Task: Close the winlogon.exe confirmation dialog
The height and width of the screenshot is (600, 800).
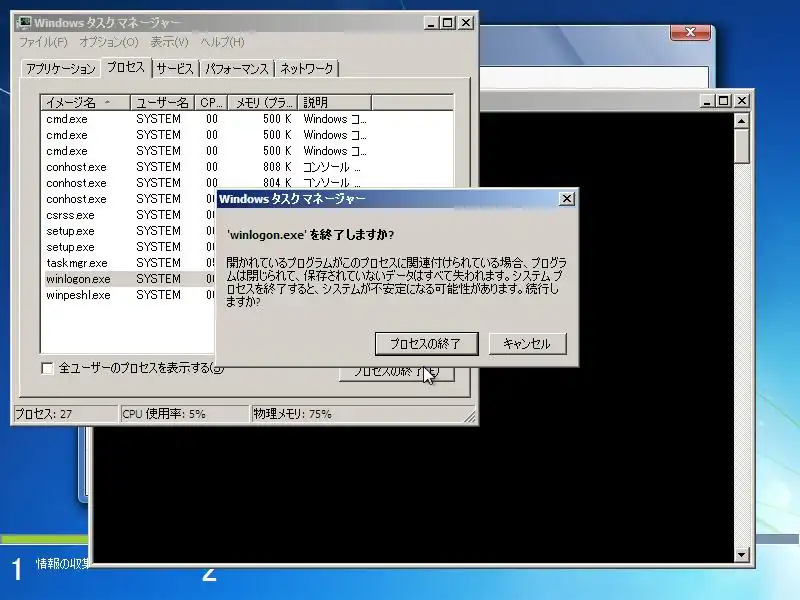Action: (567, 198)
